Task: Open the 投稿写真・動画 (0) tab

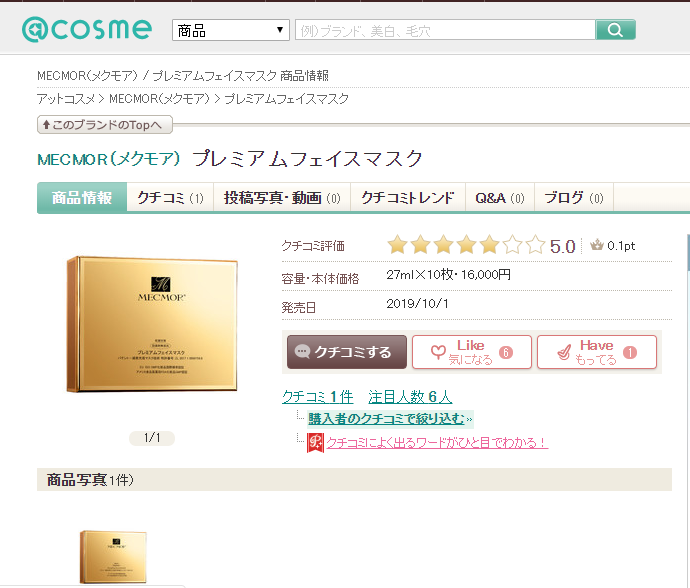Action: click(x=282, y=198)
